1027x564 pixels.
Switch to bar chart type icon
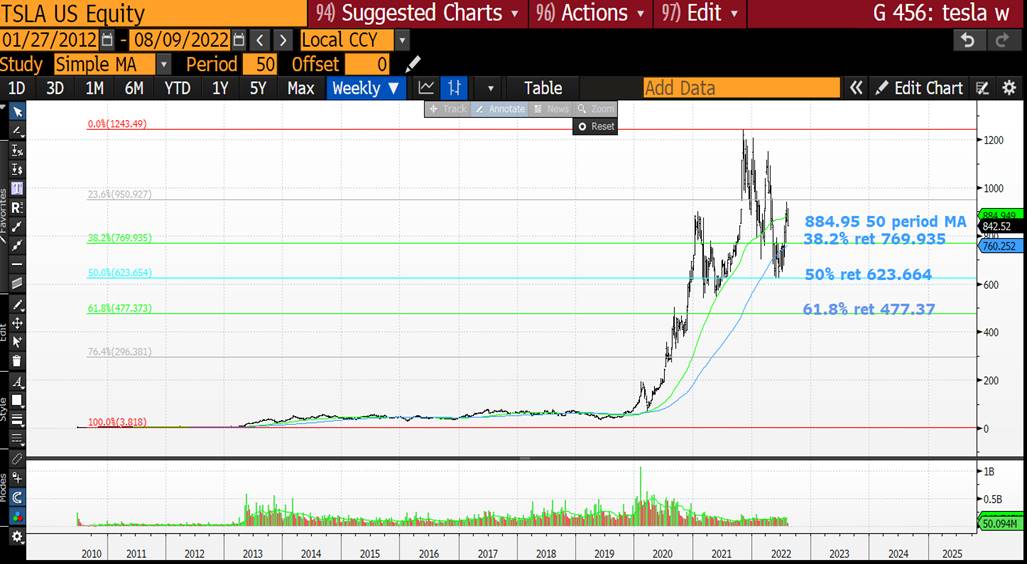pyautogui.click(x=454, y=88)
